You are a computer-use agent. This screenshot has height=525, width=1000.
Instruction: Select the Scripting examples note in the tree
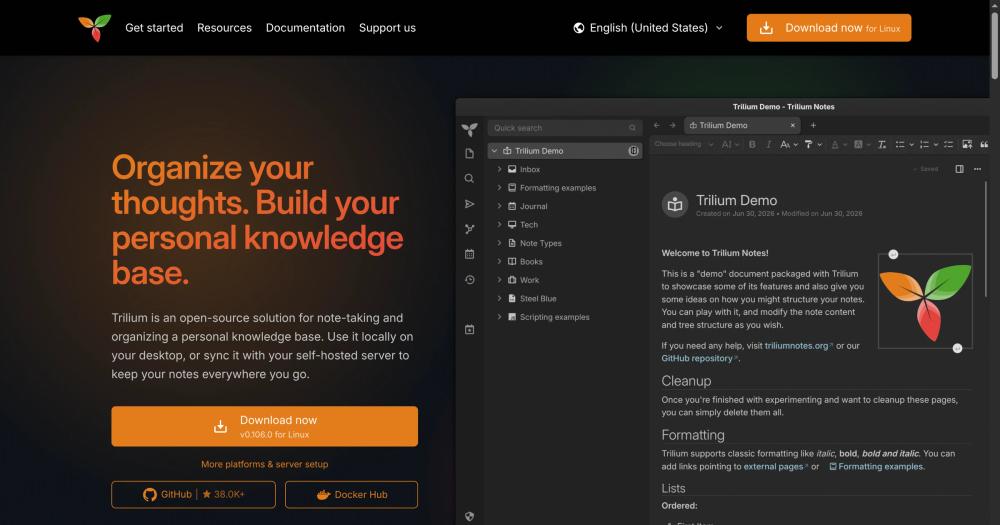coord(554,317)
